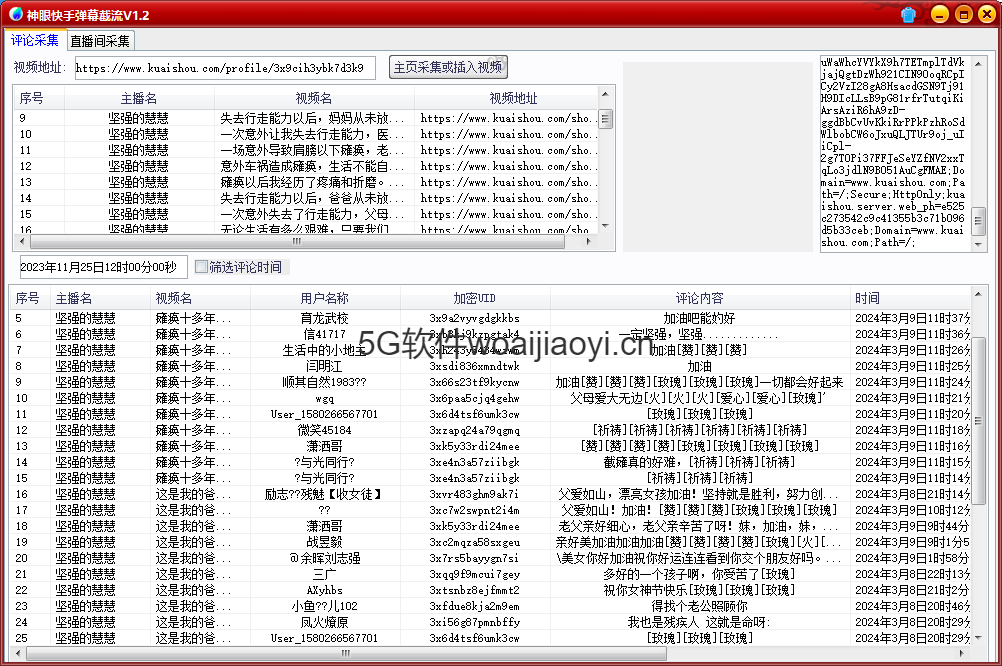Viewport: 1002px width, 666px height.
Task: Focus the 视频地址 URL input field
Action: (x=225, y=68)
